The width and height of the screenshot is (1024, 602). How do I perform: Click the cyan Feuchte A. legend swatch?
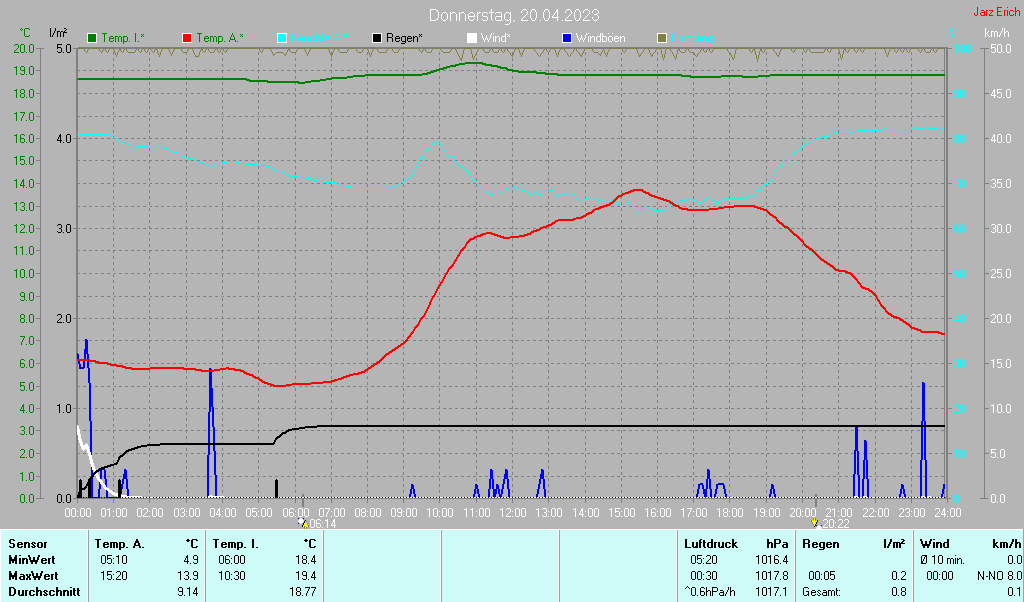click(282, 39)
